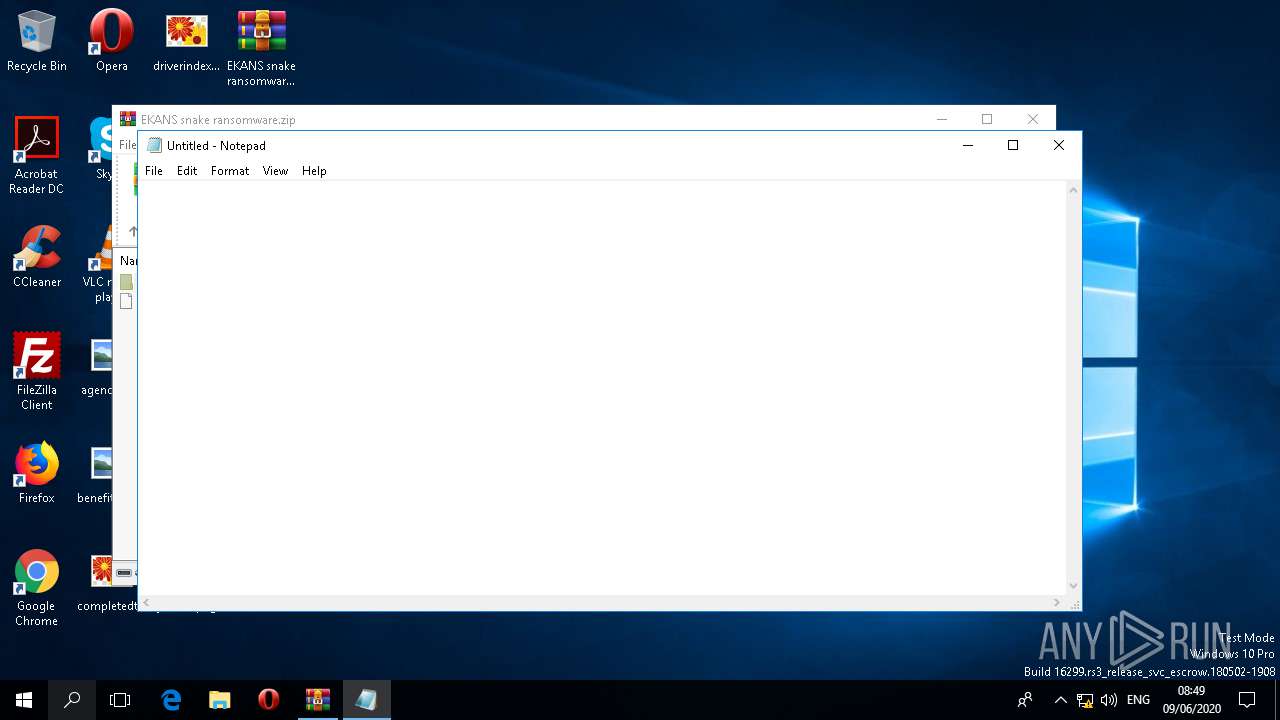The width and height of the screenshot is (1280, 720).
Task: Click Notepad horizontal scrollbar left arrow
Action: point(147,602)
